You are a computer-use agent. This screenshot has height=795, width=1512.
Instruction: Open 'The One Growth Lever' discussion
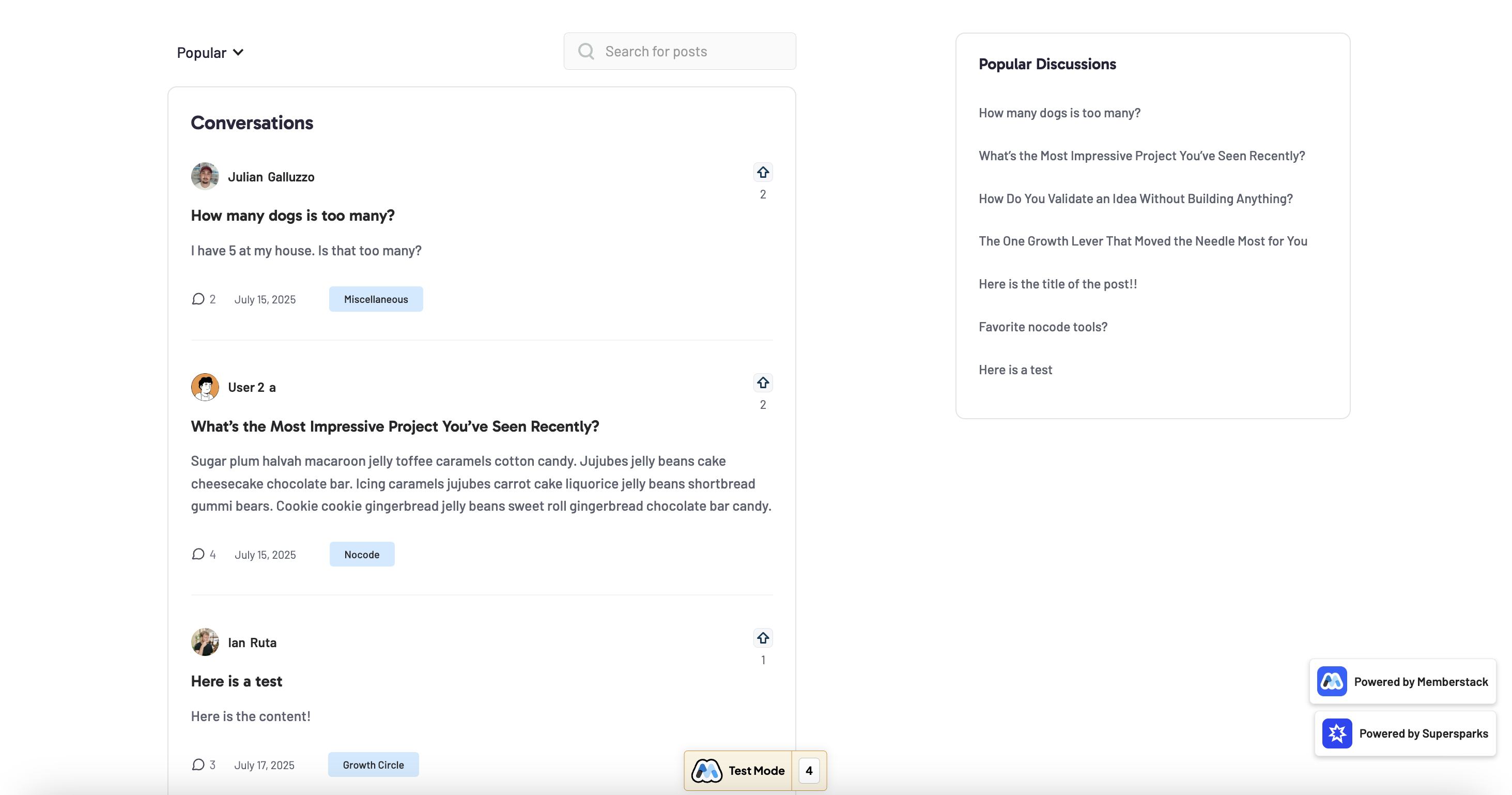click(1142, 241)
